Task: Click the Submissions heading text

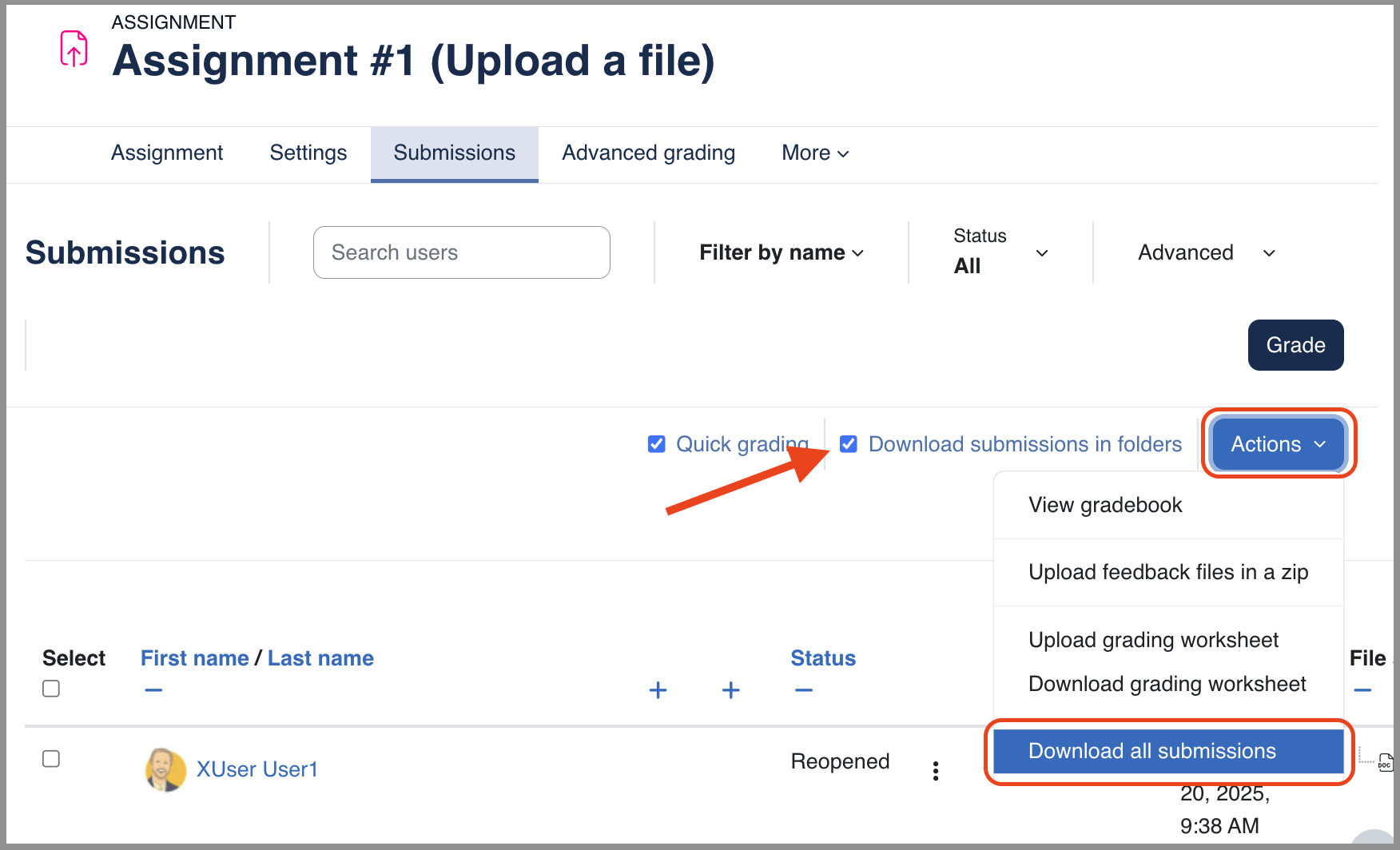Action: click(x=125, y=252)
